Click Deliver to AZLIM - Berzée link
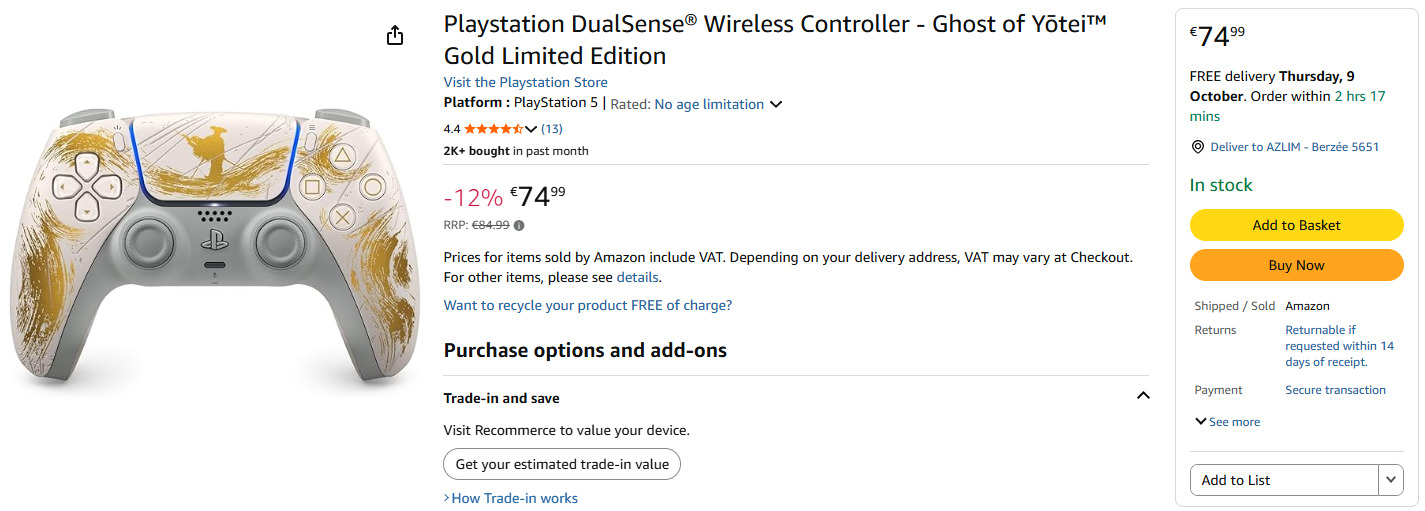Screen dimensions: 1425x511 pos(1294,147)
